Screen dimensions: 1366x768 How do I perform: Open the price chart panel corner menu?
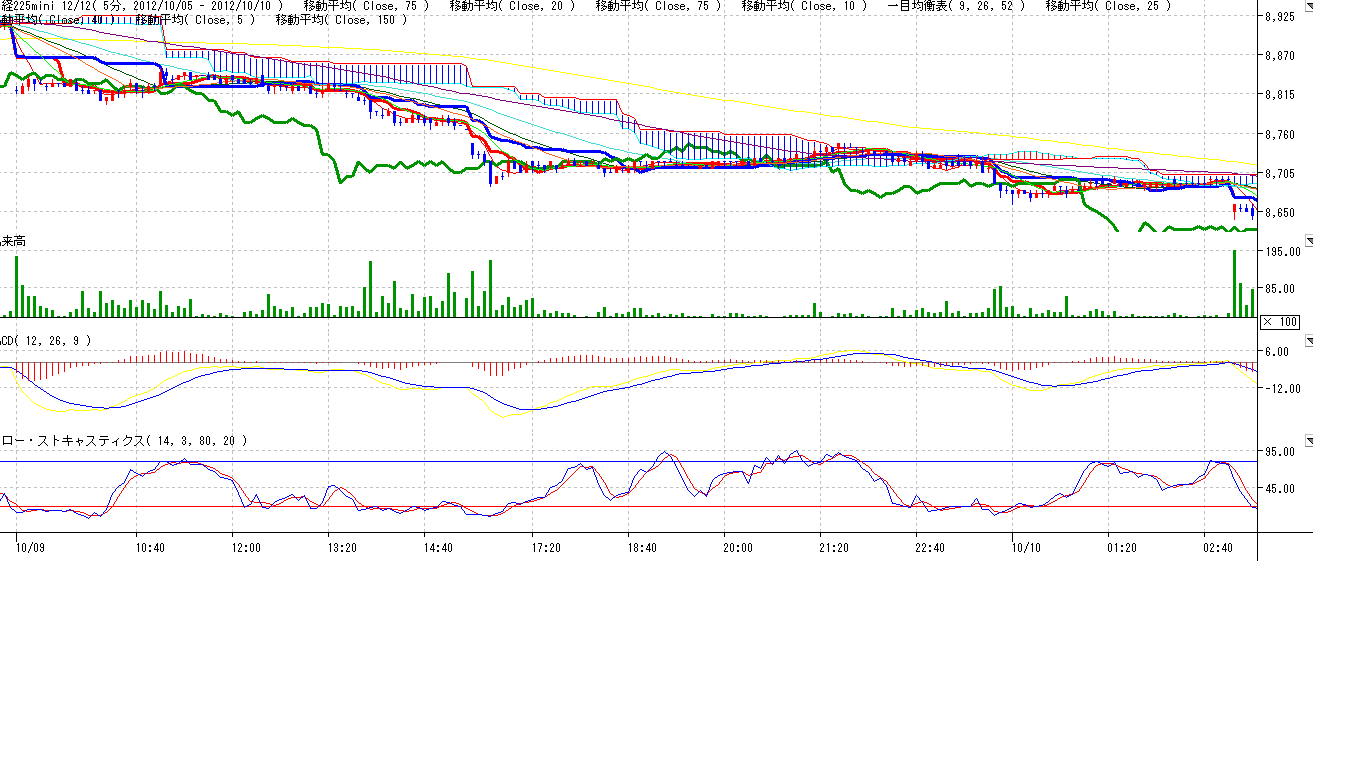tap(1310, 6)
